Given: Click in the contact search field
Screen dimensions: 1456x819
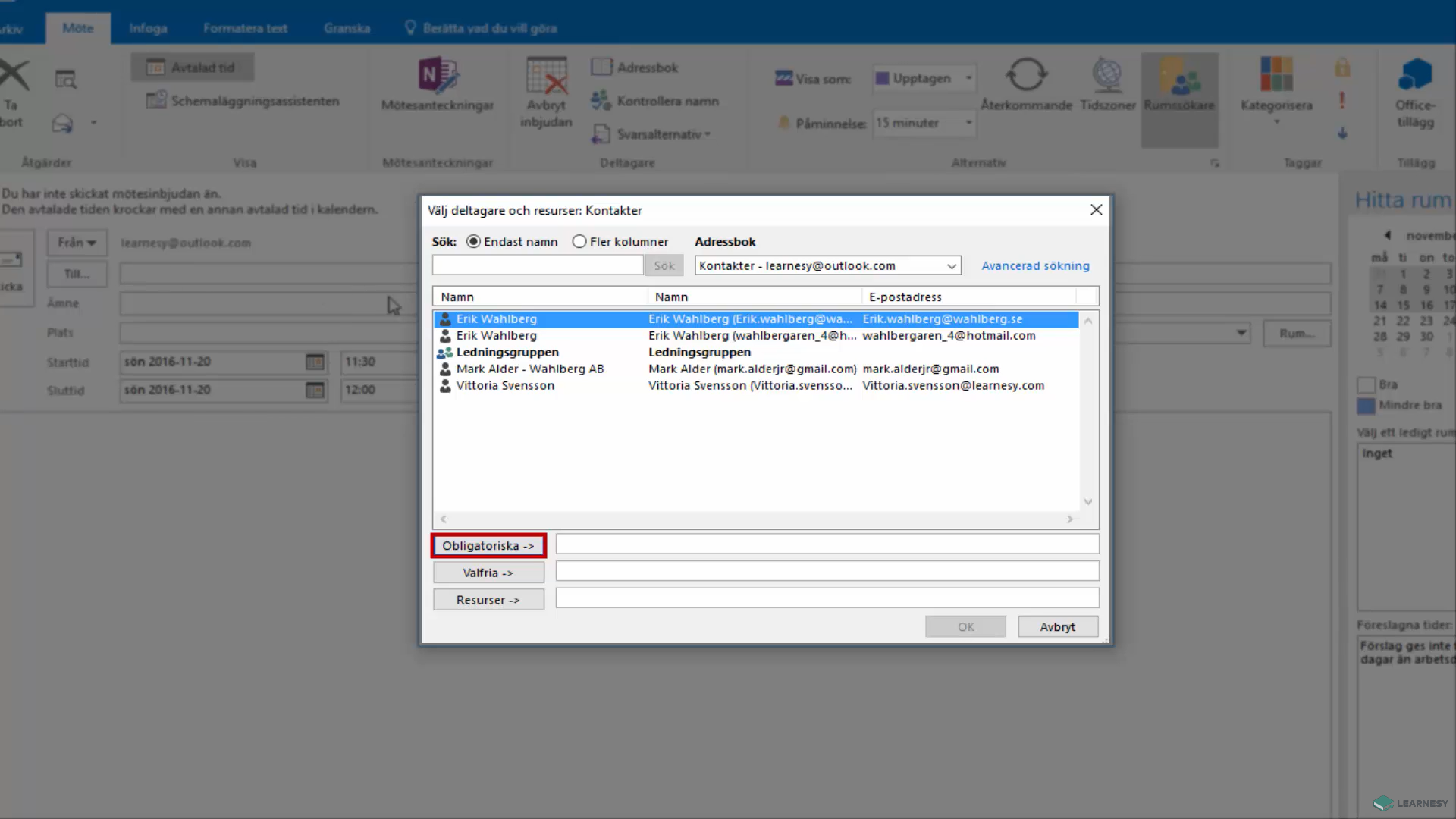Looking at the screenshot, I should [538, 265].
